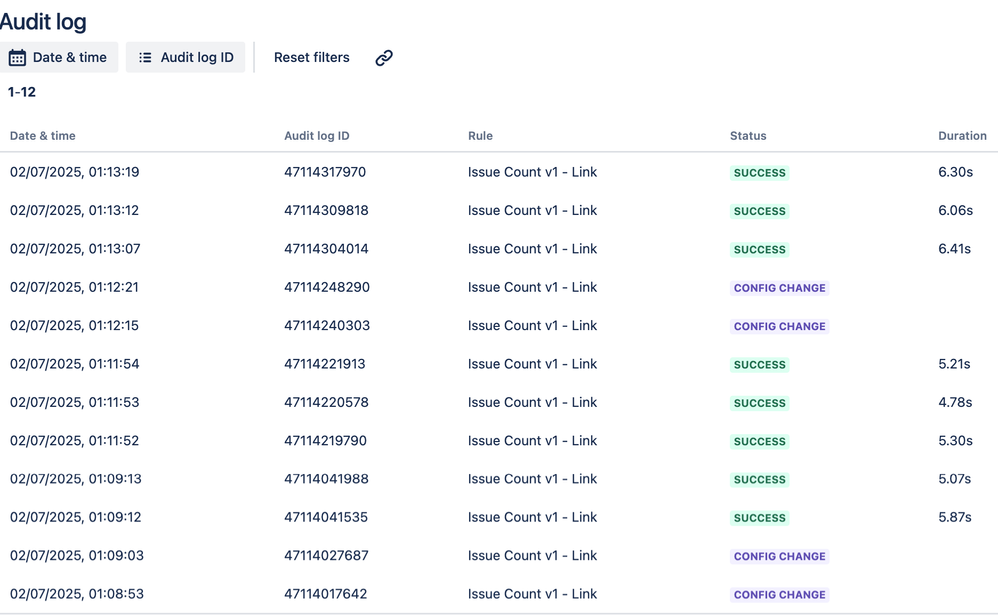Click the Date & time column header
The height and width of the screenshot is (616, 998).
coord(43,136)
